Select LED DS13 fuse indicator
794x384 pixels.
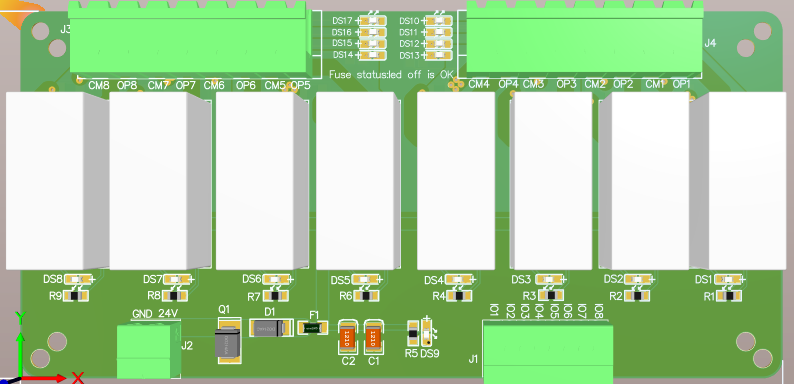(439, 55)
